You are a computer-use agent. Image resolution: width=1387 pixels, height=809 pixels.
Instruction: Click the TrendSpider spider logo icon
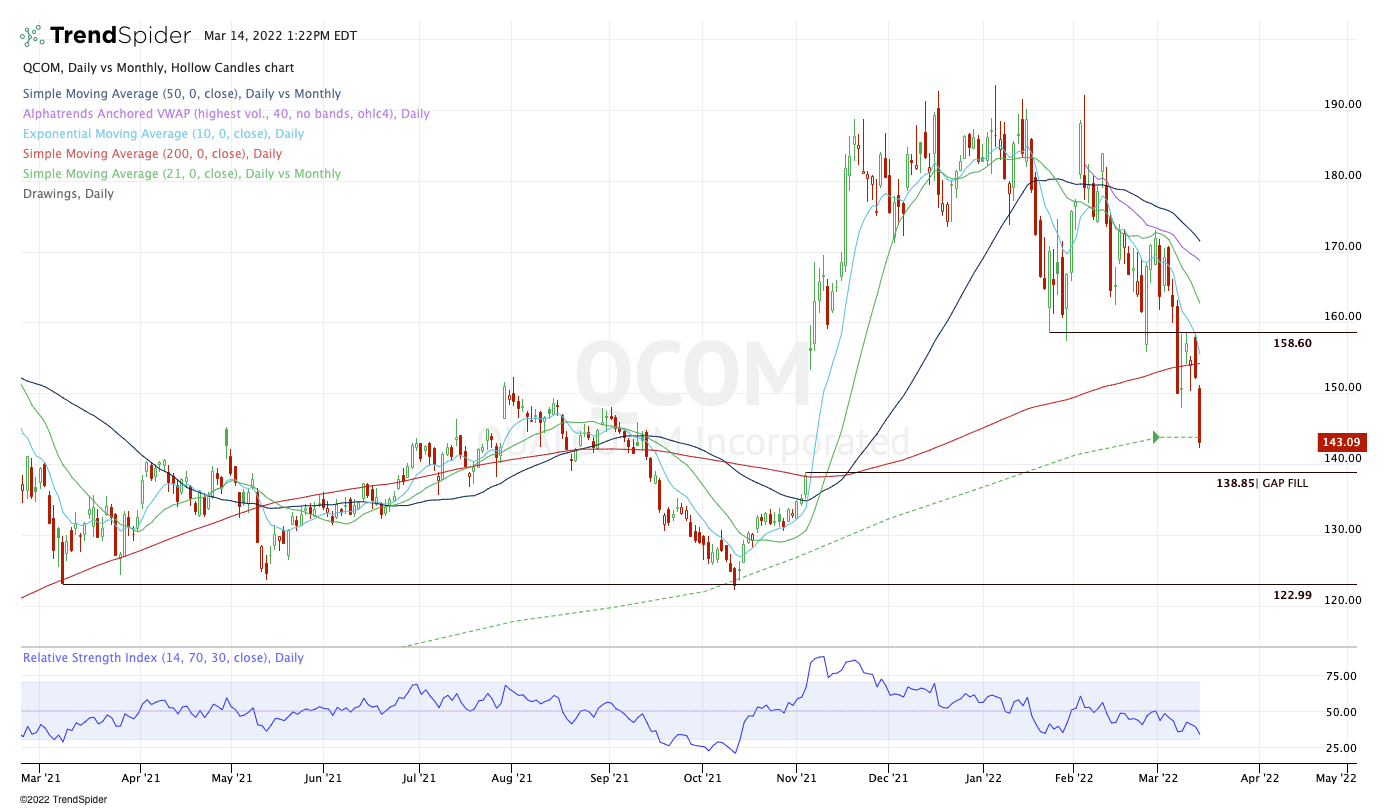pos(32,36)
